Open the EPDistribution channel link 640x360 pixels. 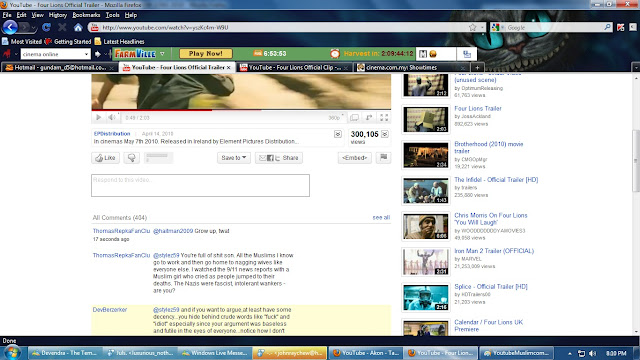coord(112,133)
